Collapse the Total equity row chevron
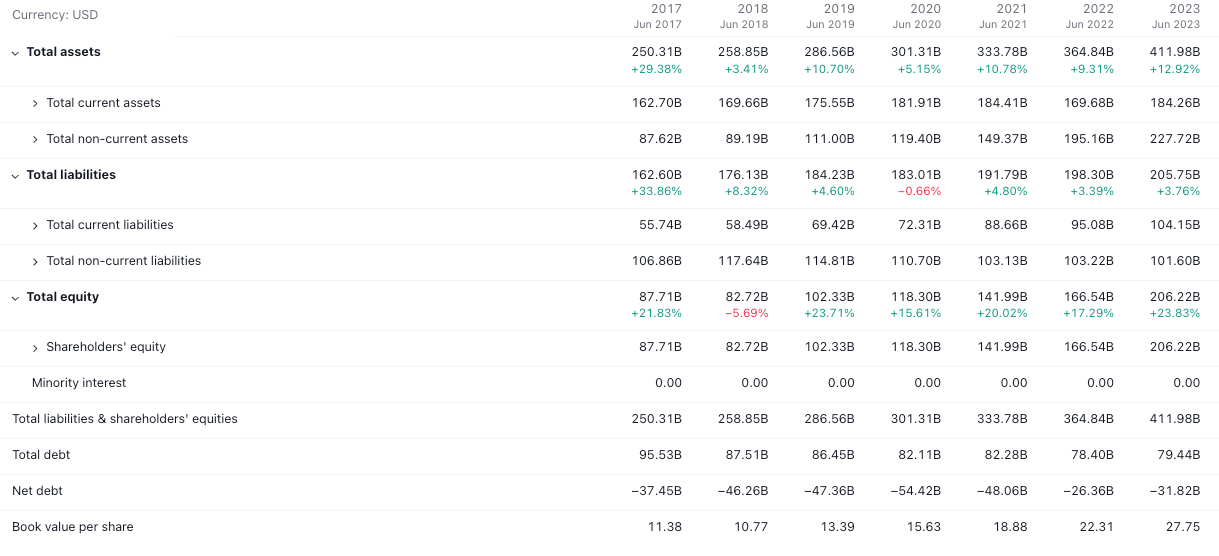 15,297
